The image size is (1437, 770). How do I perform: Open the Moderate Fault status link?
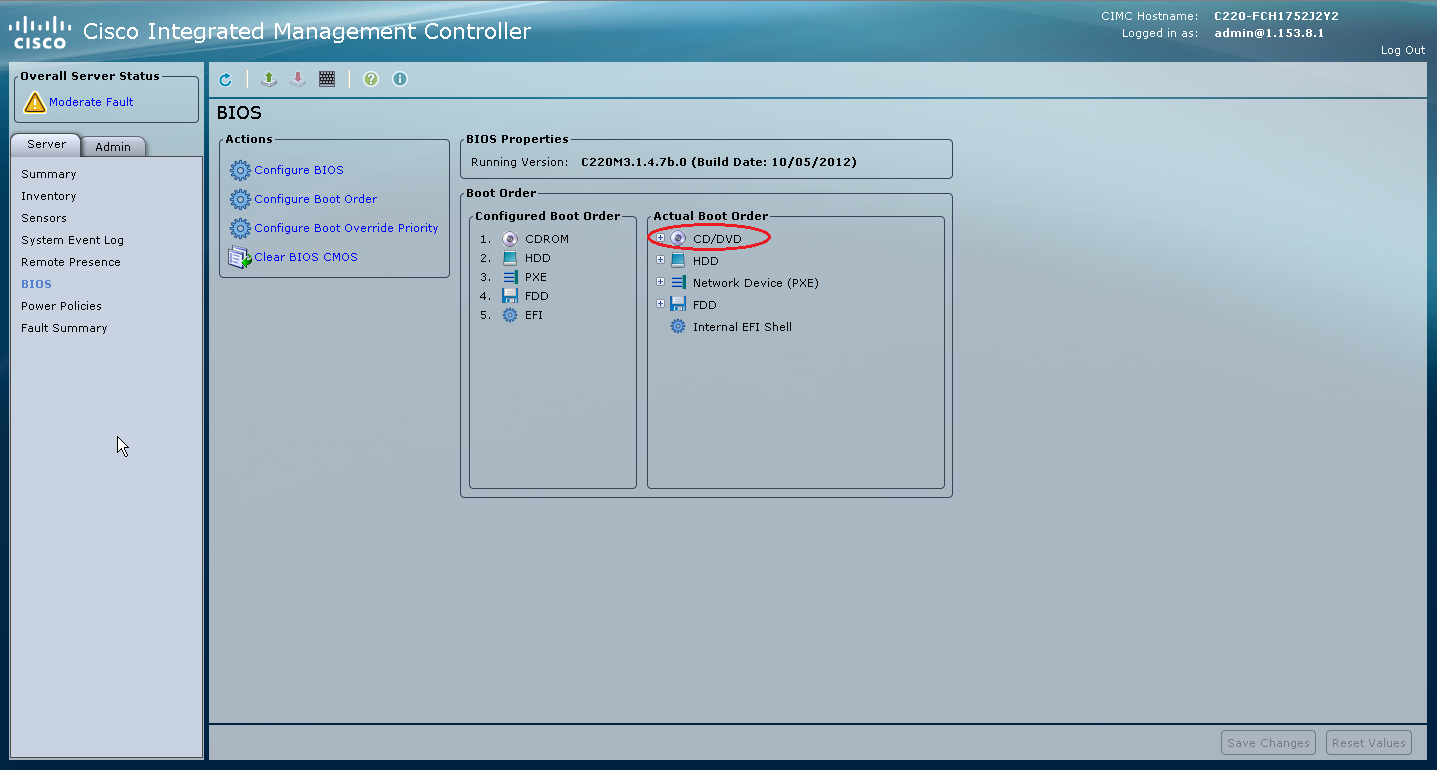tap(91, 102)
